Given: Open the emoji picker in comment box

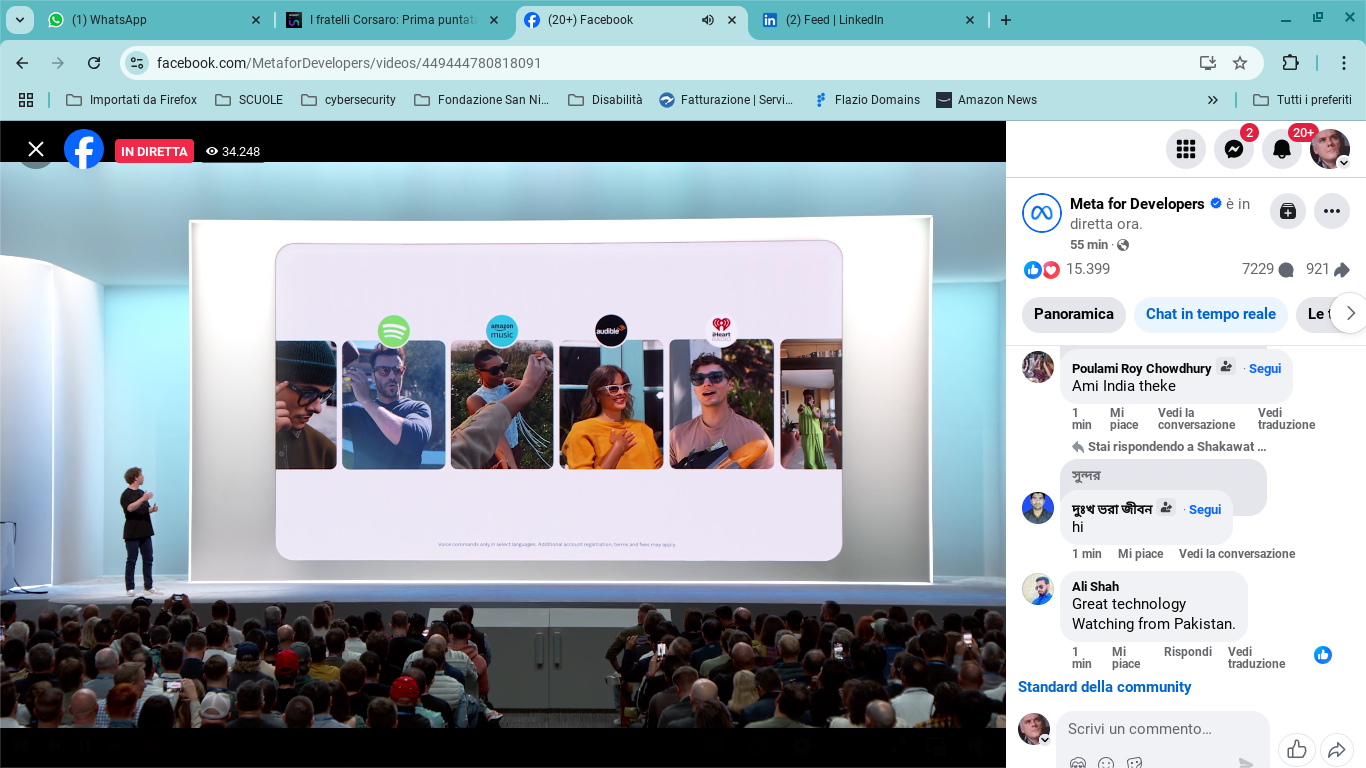Looking at the screenshot, I should pyautogui.click(x=1106, y=763).
